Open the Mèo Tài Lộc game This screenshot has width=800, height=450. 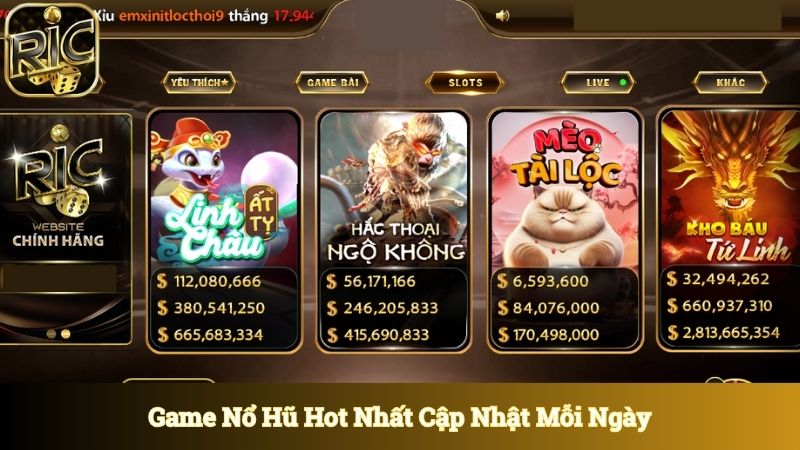[x=564, y=189]
